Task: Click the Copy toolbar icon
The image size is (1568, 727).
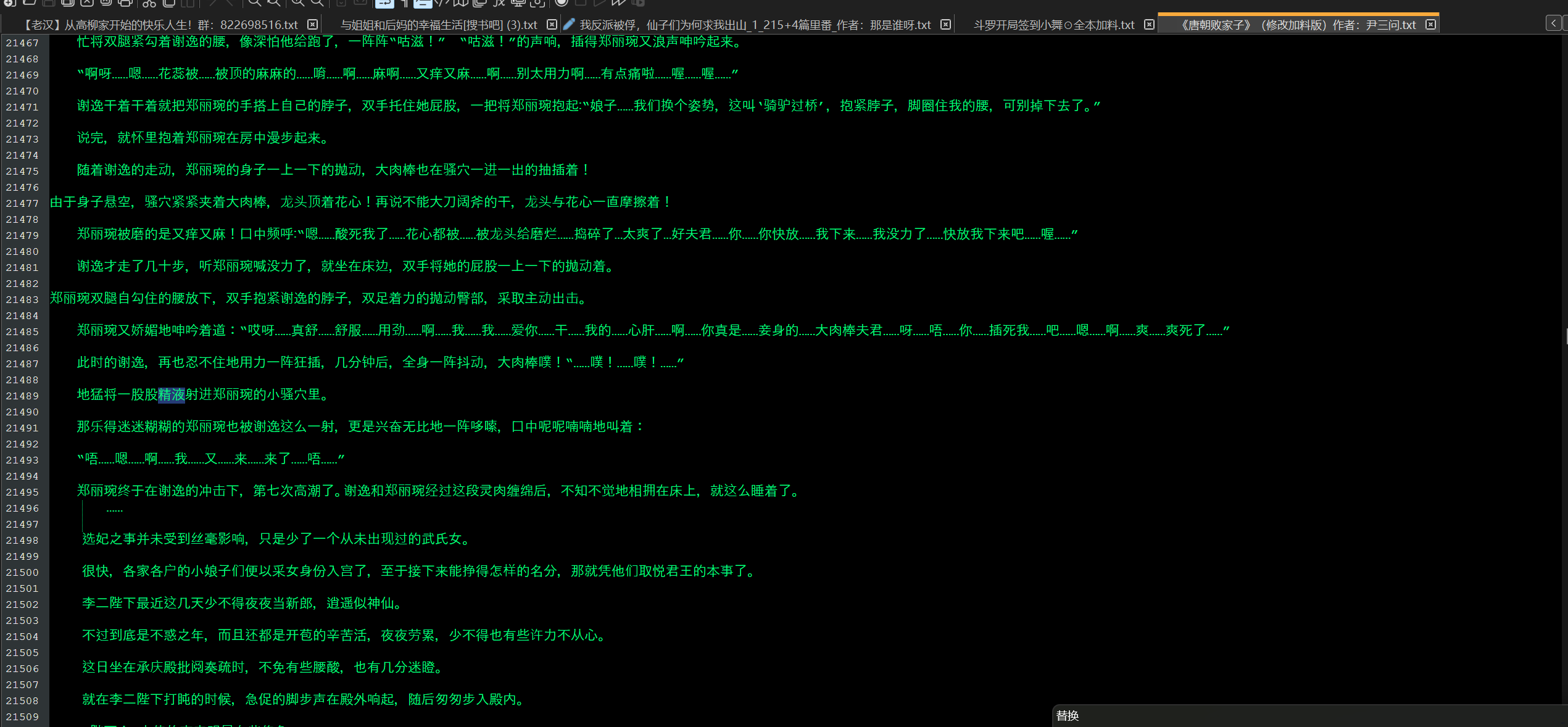Action: coord(168,3)
